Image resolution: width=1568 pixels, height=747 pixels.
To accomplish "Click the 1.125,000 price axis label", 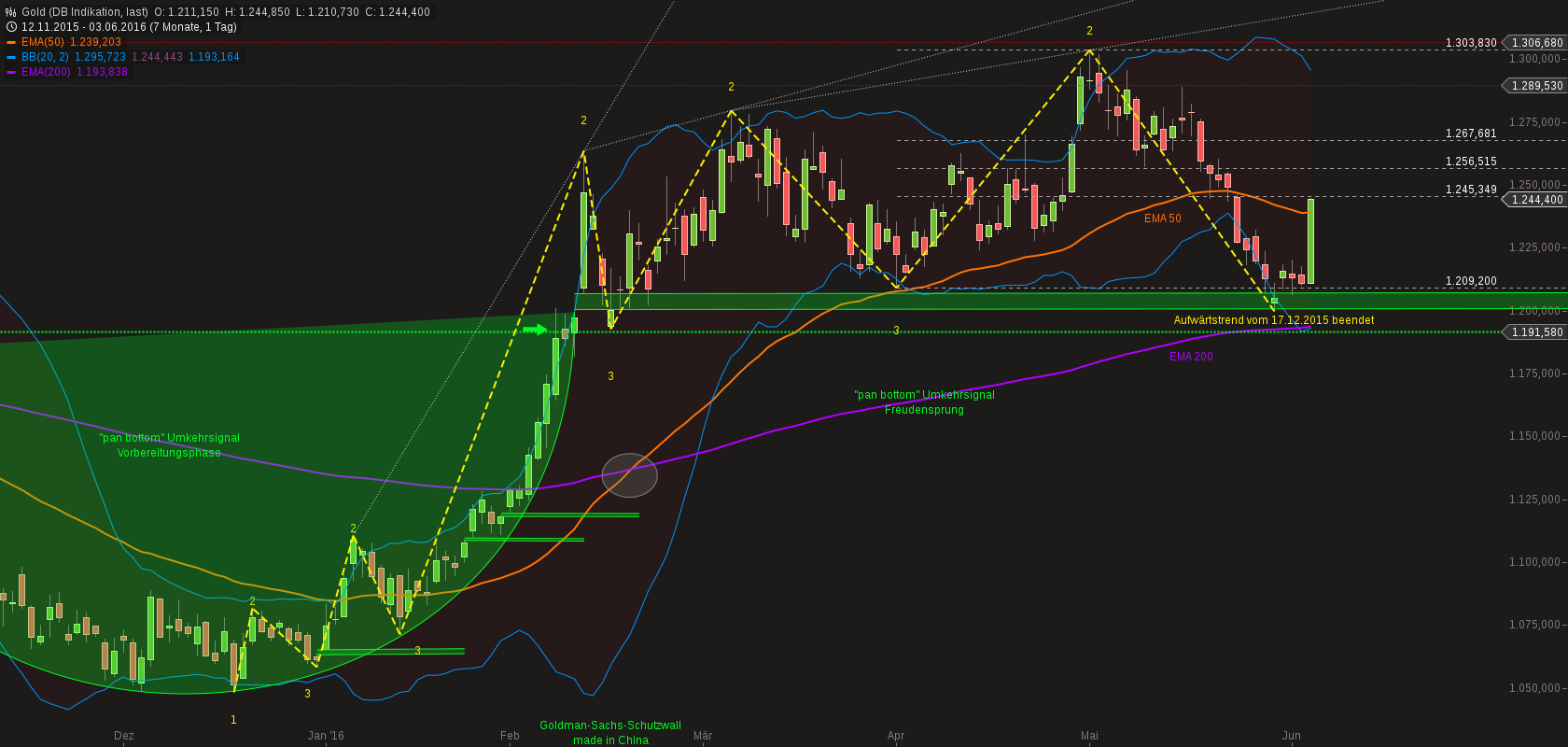I will (1535, 500).
